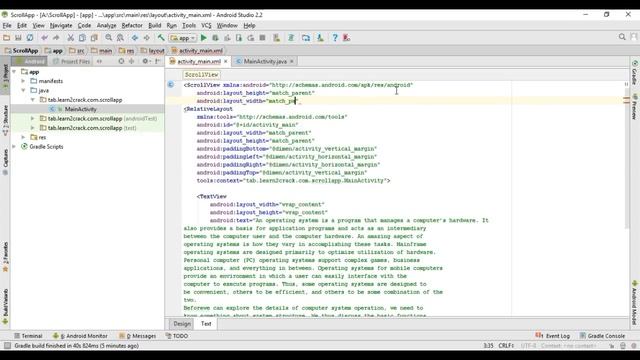Open the File menu
640x360 pixels.
(7, 25)
